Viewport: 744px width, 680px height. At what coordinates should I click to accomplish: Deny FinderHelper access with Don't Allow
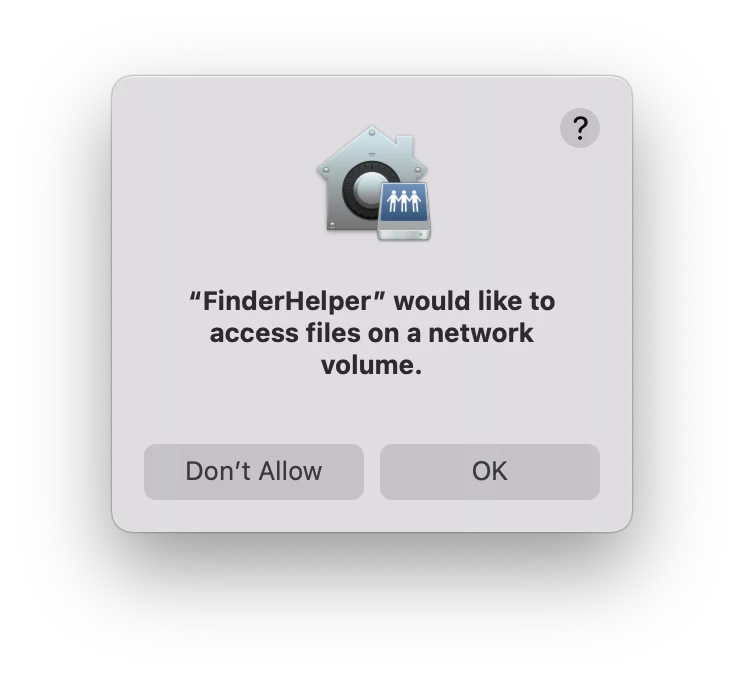pyautogui.click(x=254, y=472)
